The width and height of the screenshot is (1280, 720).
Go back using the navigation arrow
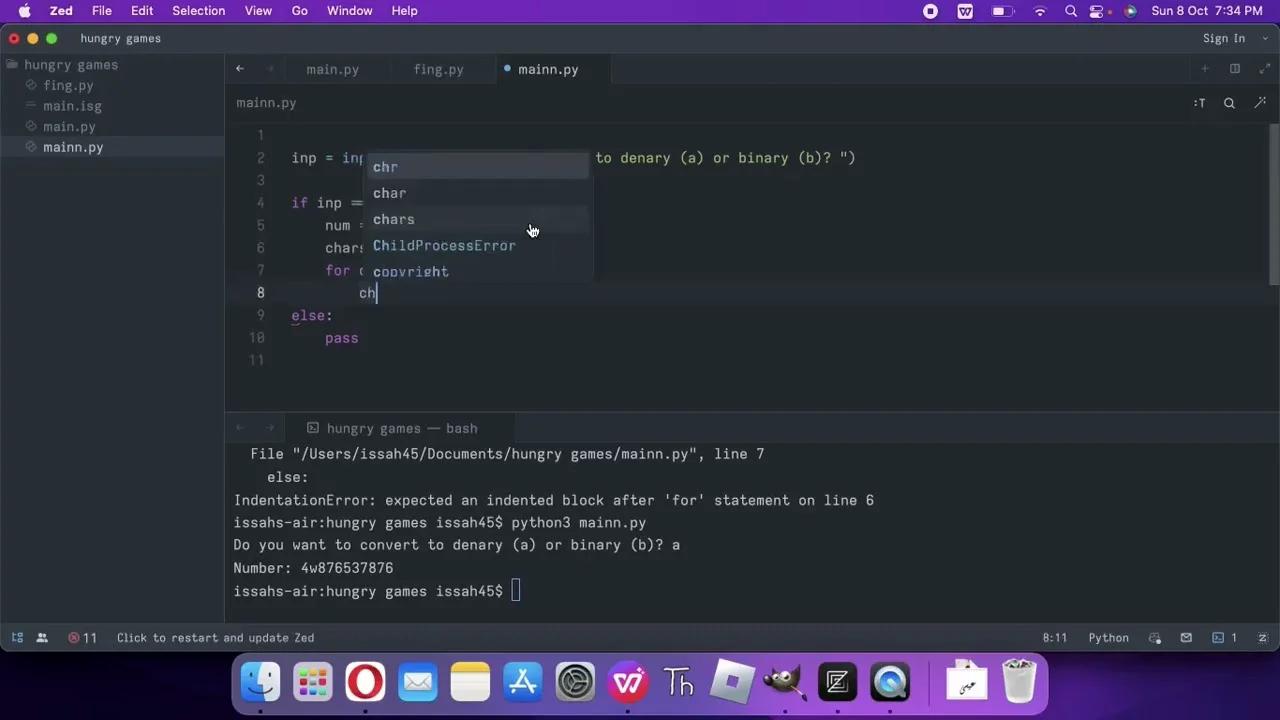(x=240, y=69)
